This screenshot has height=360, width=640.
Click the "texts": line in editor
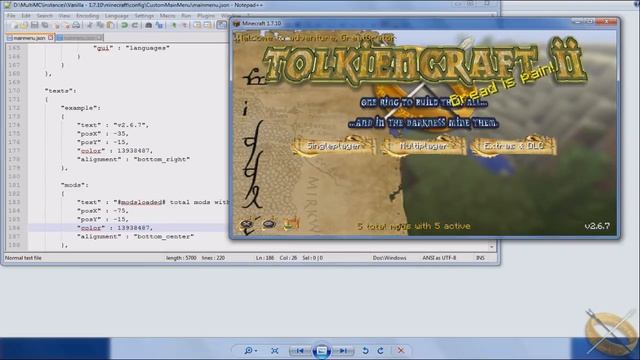click(x=60, y=91)
